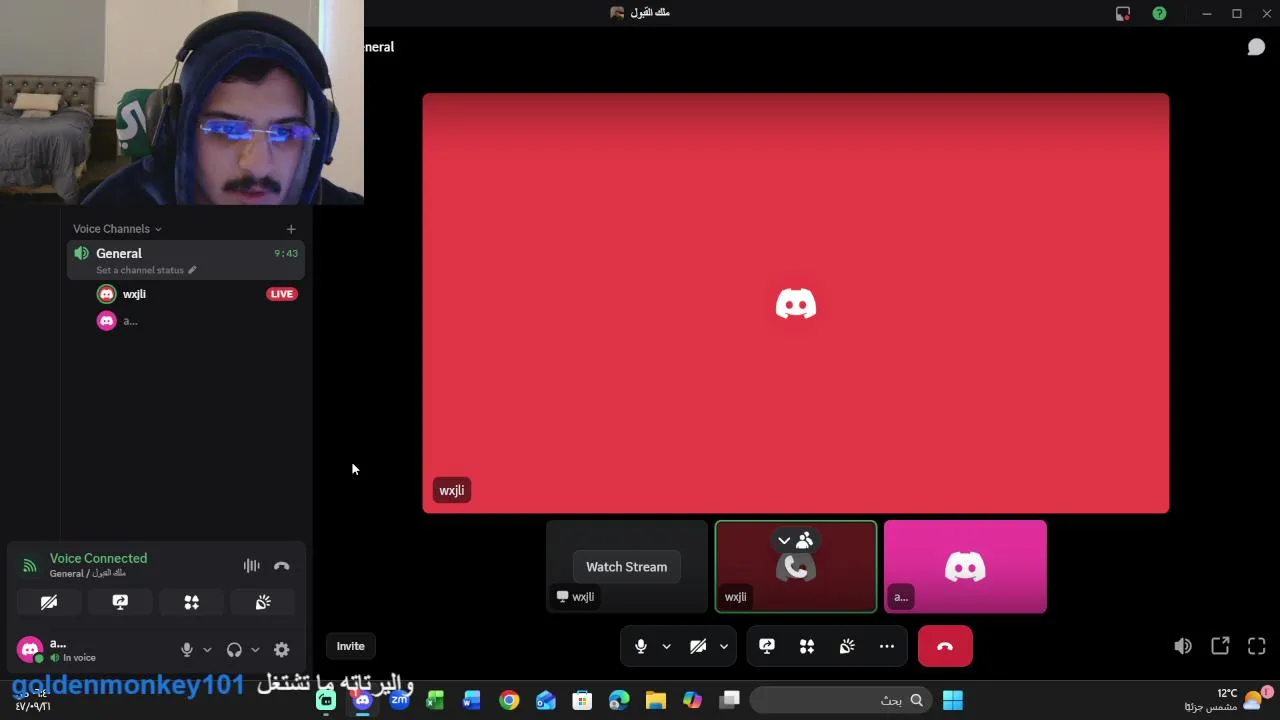Open more options ellipsis in call bar
The width and height of the screenshot is (1280, 720).
(x=887, y=646)
